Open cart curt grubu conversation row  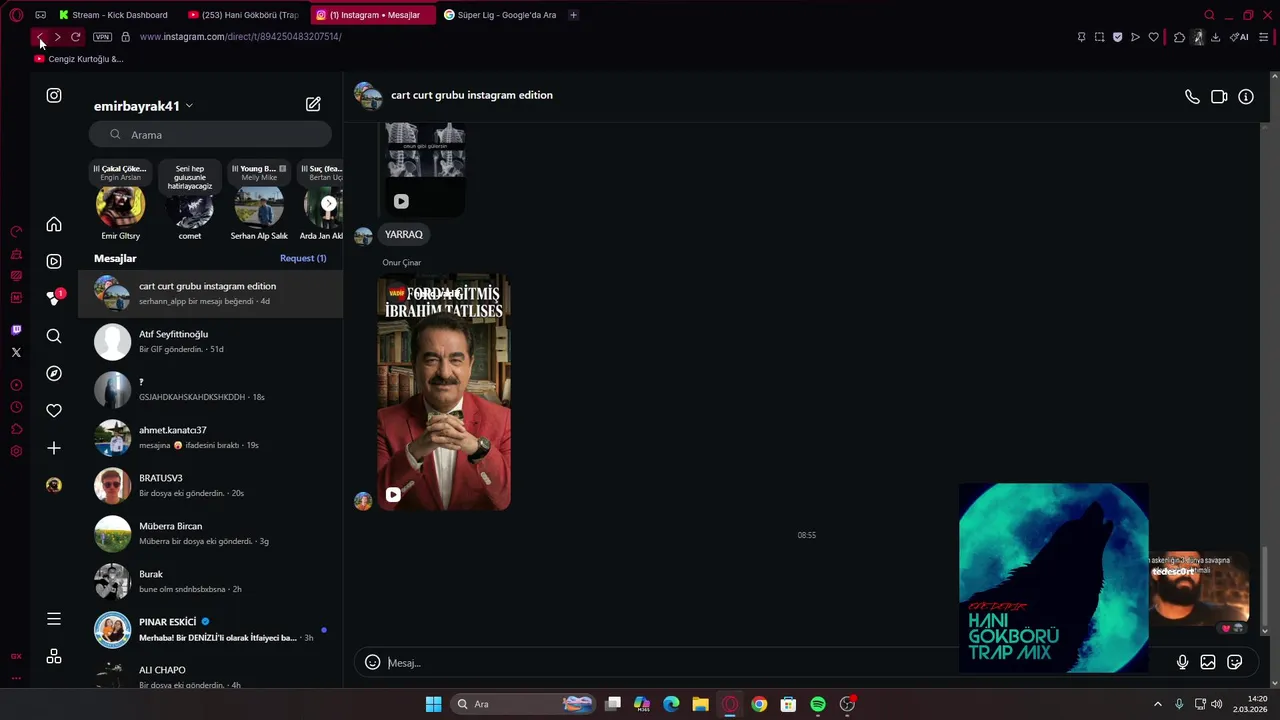point(210,293)
